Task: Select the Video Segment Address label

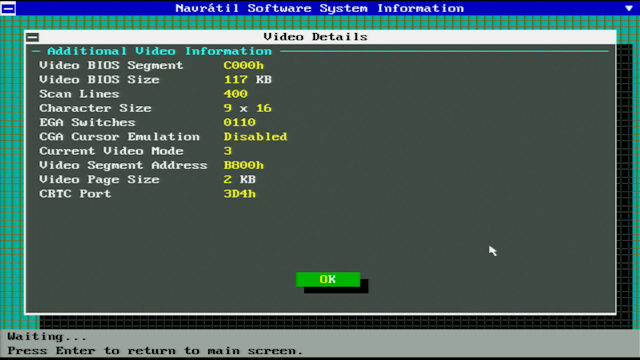Action: click(123, 165)
